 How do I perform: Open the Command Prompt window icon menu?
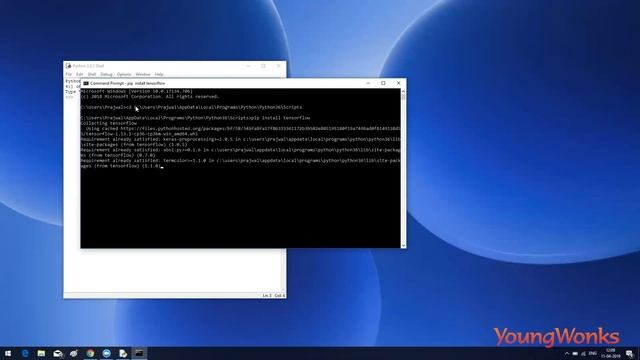[x=86, y=83]
